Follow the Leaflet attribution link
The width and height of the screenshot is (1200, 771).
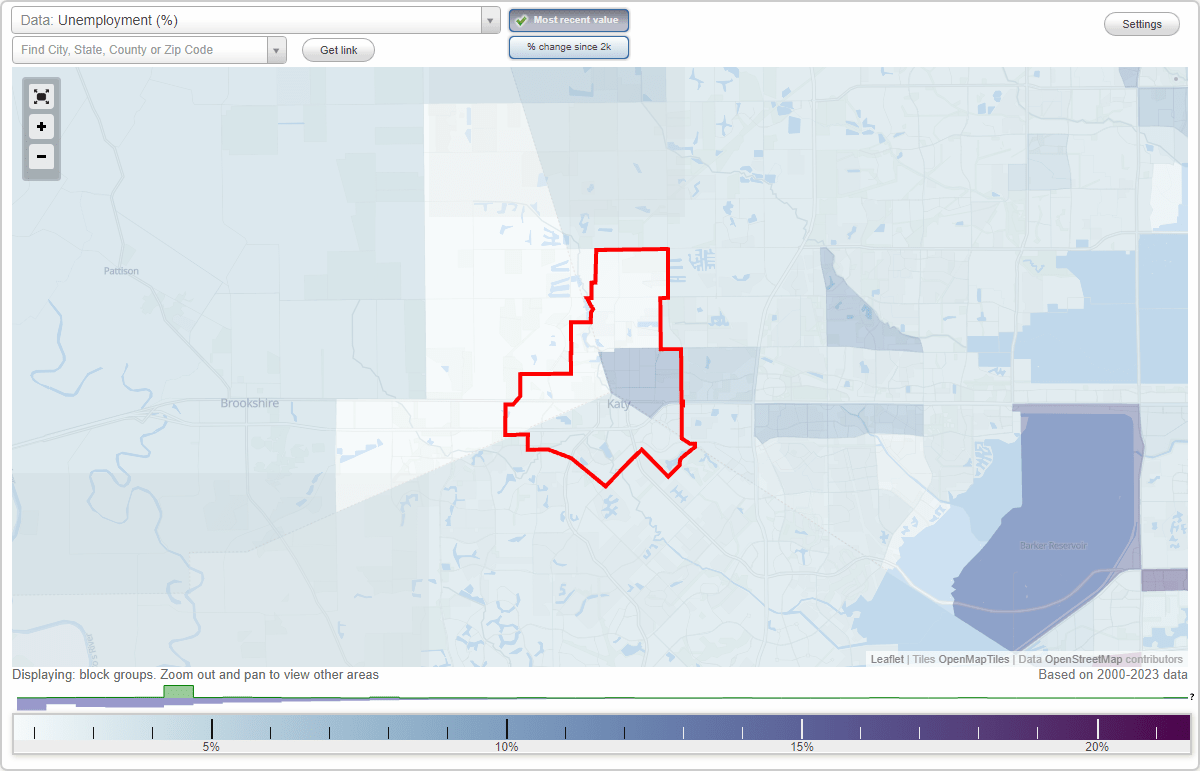886,660
